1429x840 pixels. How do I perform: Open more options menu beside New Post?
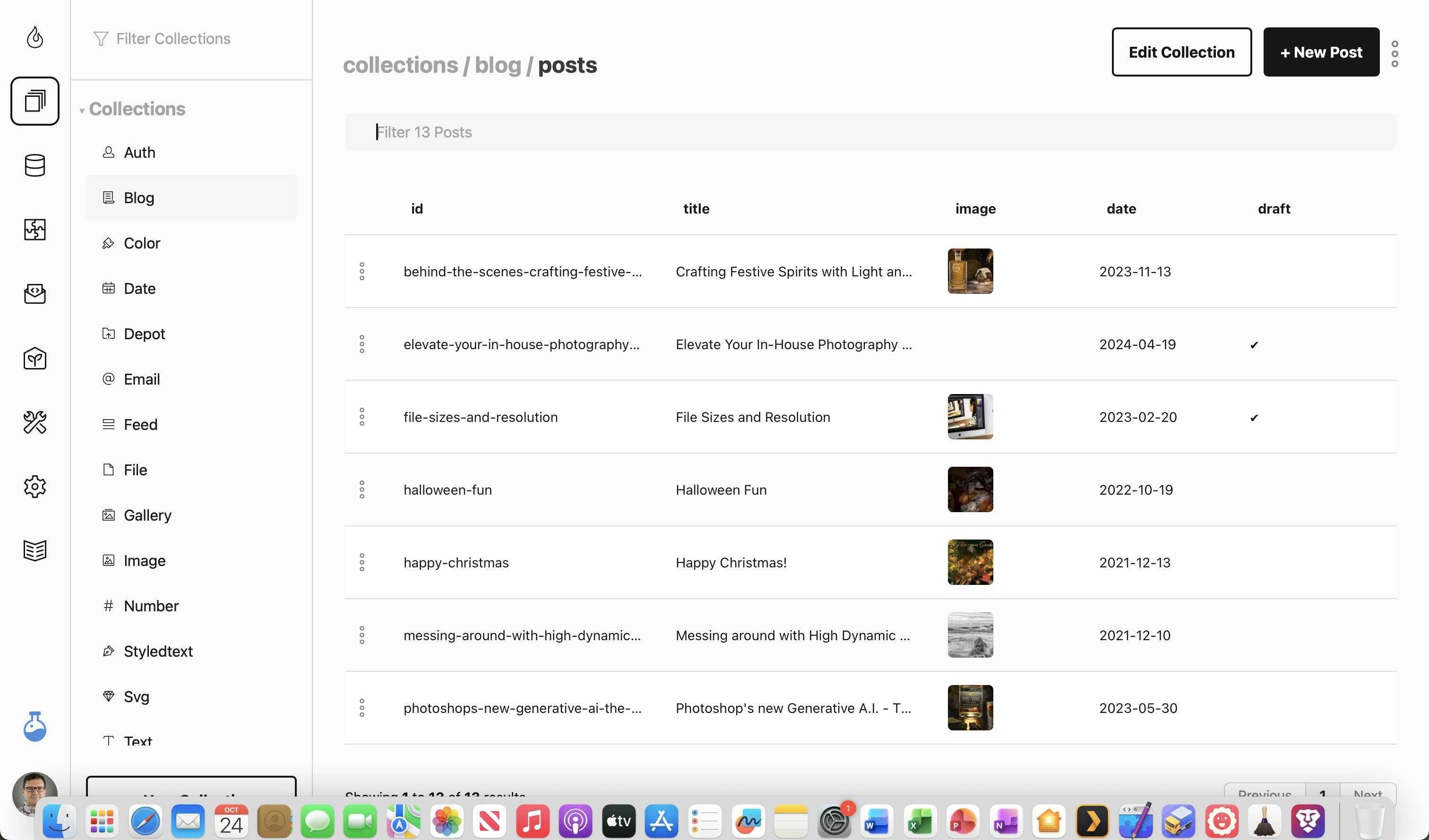[x=1395, y=53]
